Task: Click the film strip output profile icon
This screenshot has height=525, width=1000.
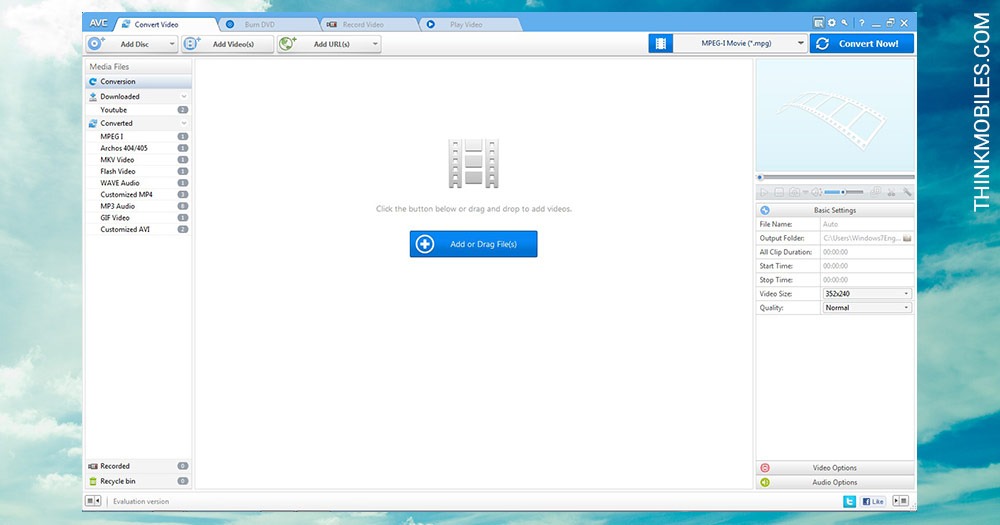Action: click(x=661, y=43)
